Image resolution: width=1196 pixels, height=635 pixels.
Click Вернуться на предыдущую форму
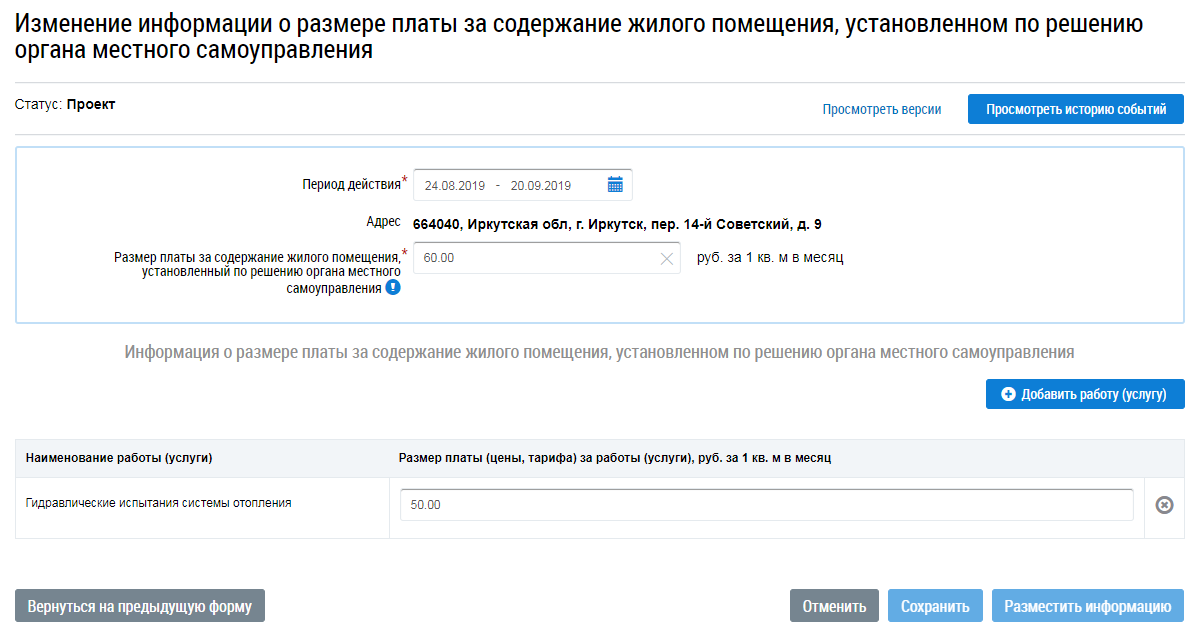pyautogui.click(x=140, y=606)
